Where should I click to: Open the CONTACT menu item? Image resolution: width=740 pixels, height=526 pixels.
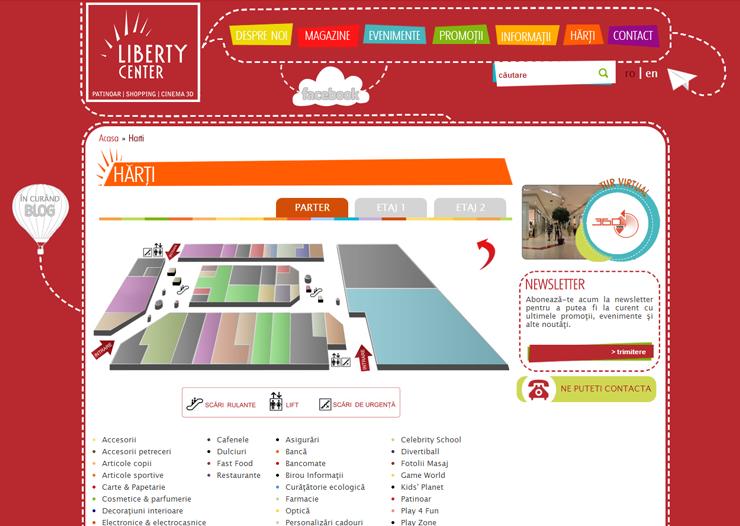pos(633,36)
